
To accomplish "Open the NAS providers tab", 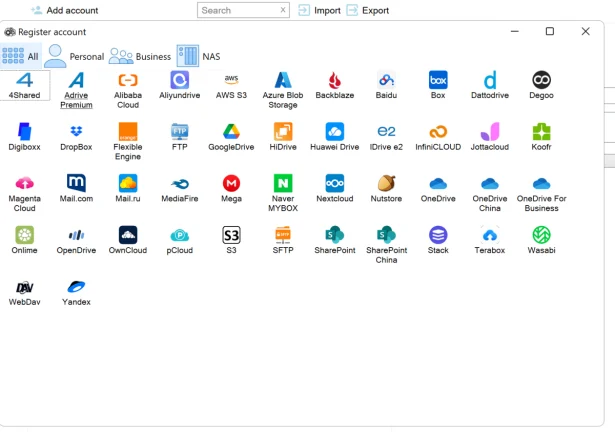I will (x=198, y=56).
